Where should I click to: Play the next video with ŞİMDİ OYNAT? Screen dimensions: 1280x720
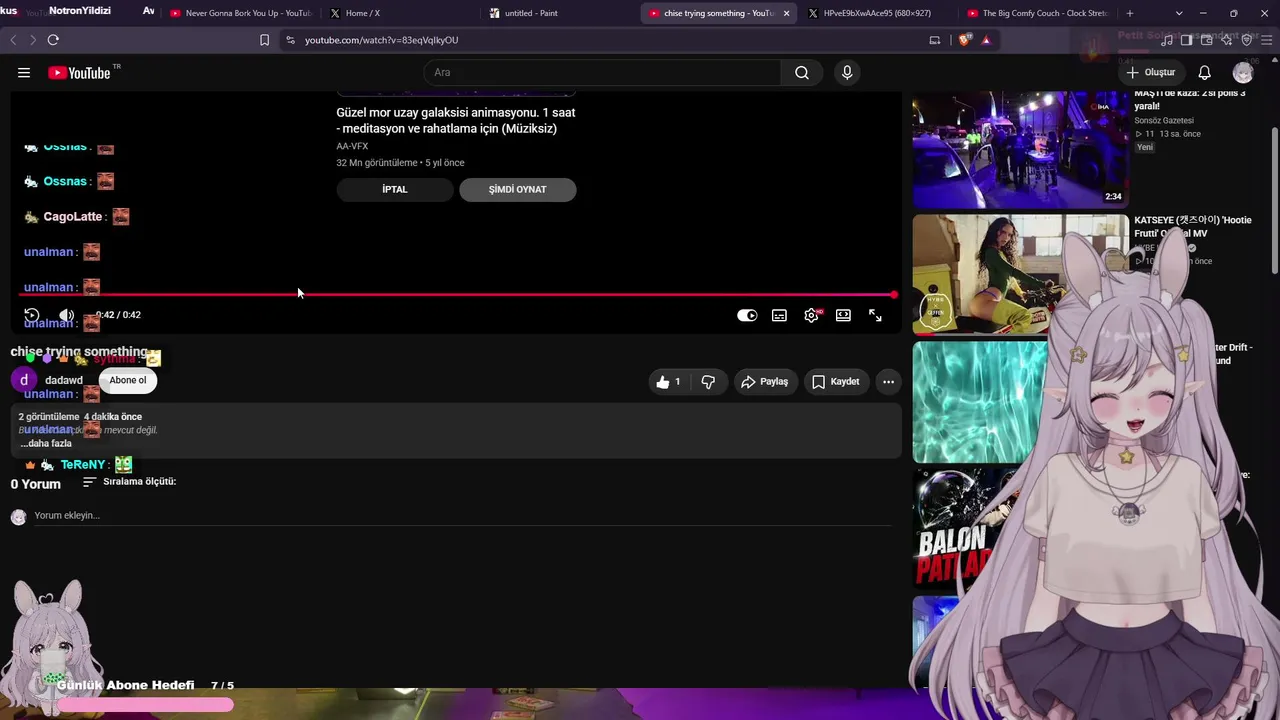(x=517, y=189)
